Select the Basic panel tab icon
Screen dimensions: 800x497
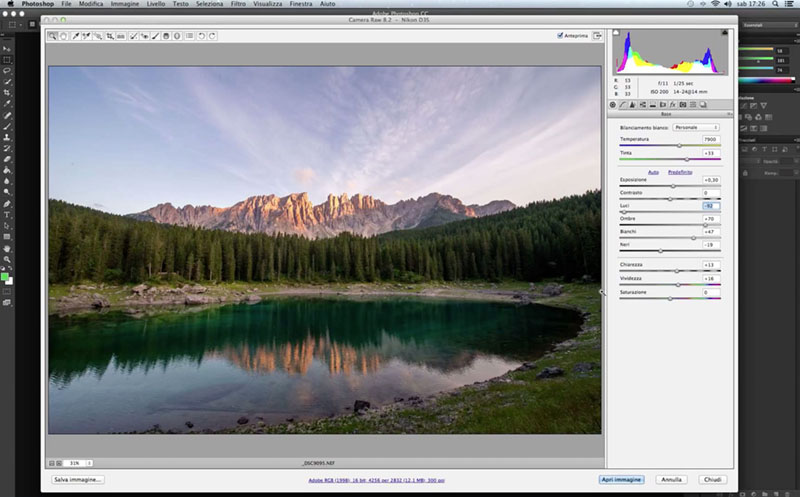(613, 105)
